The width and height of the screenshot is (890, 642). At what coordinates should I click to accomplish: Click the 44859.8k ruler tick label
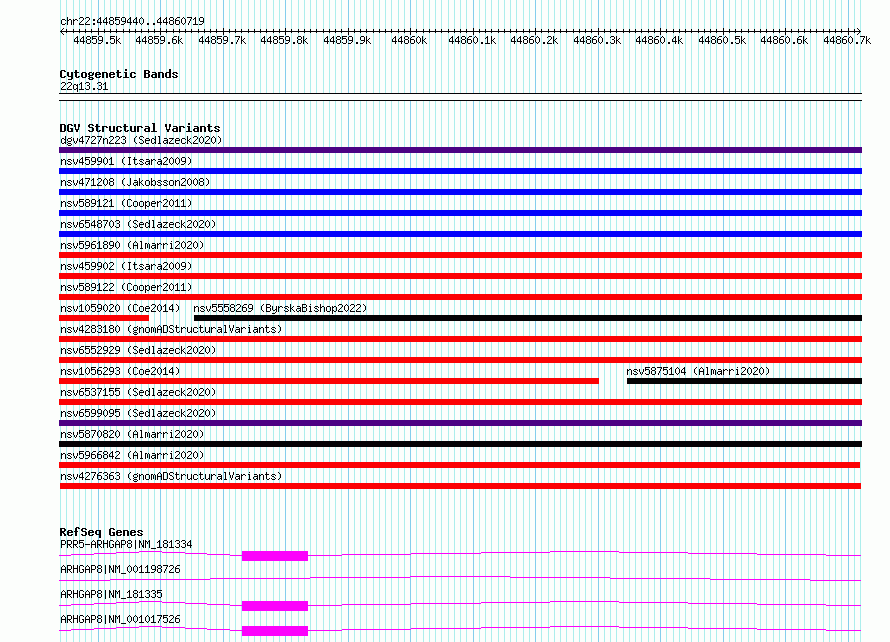[284, 40]
